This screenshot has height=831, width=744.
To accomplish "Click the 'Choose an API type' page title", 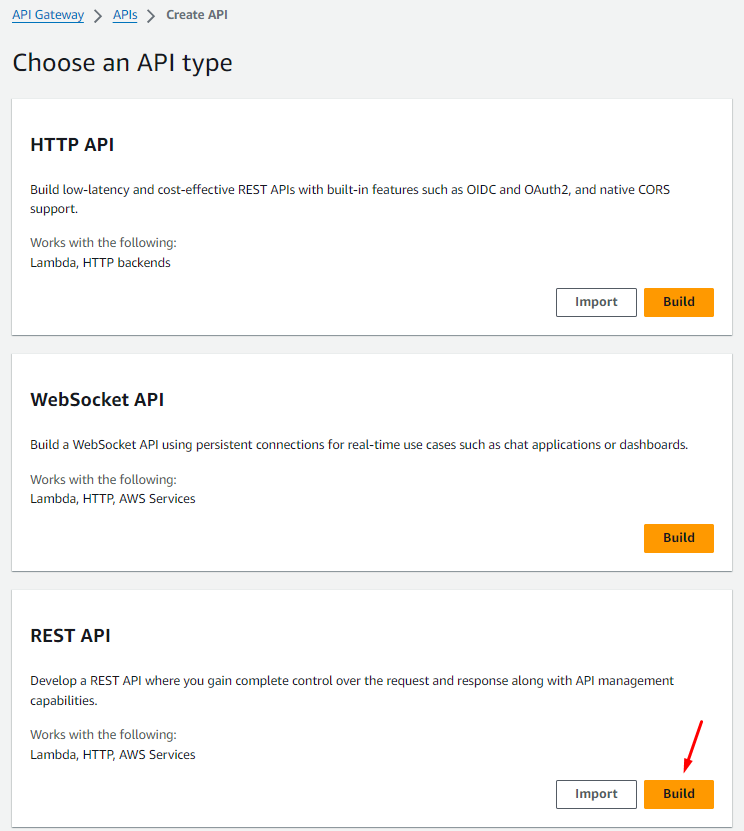I will pyautogui.click(x=122, y=63).
